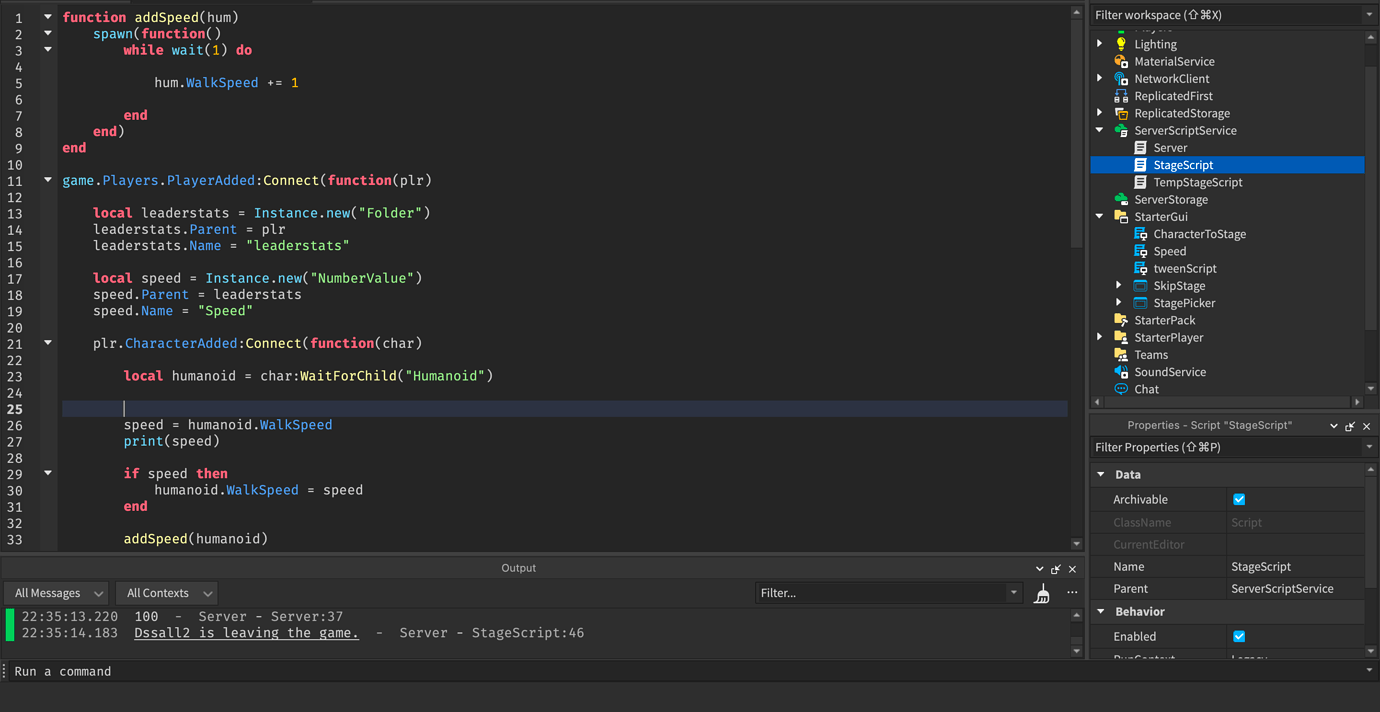Collapse the ServerScriptService tree node

point(1100,130)
